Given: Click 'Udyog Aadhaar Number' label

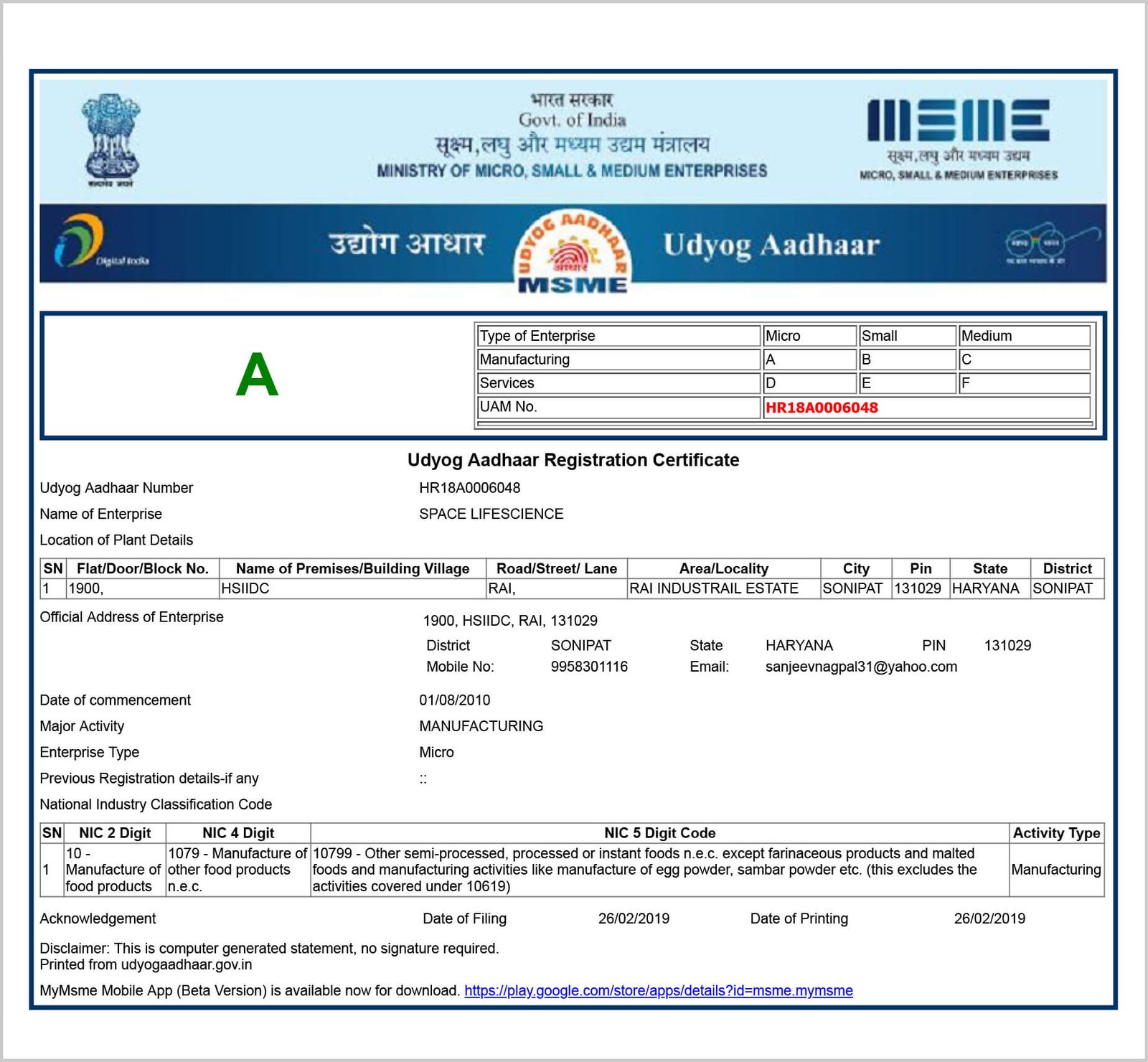Looking at the screenshot, I should [x=116, y=488].
